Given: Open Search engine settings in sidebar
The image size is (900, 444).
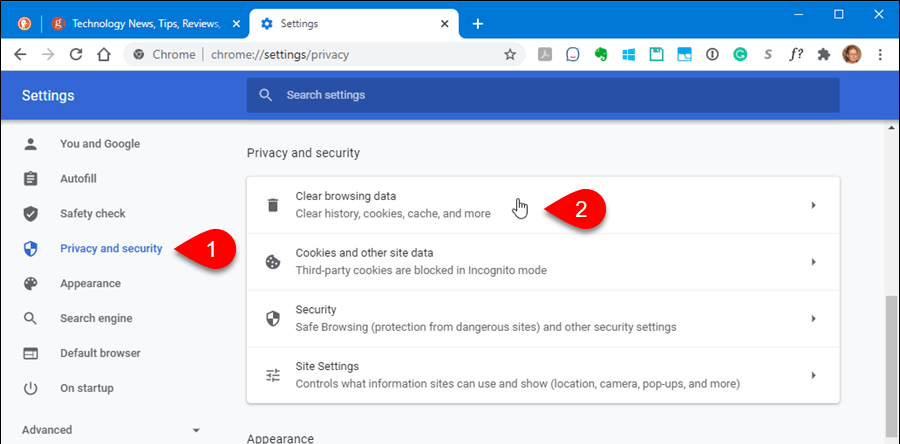Looking at the screenshot, I should 96,318.
